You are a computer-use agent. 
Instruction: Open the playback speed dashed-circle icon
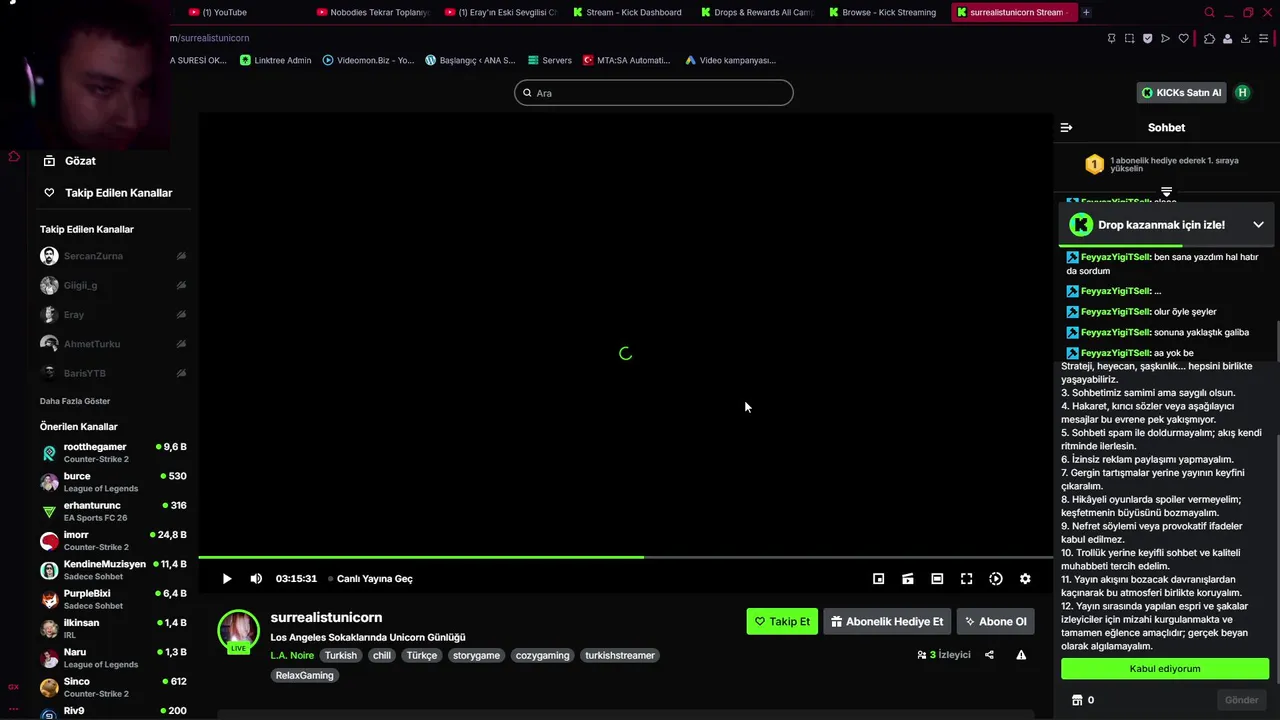[996, 579]
